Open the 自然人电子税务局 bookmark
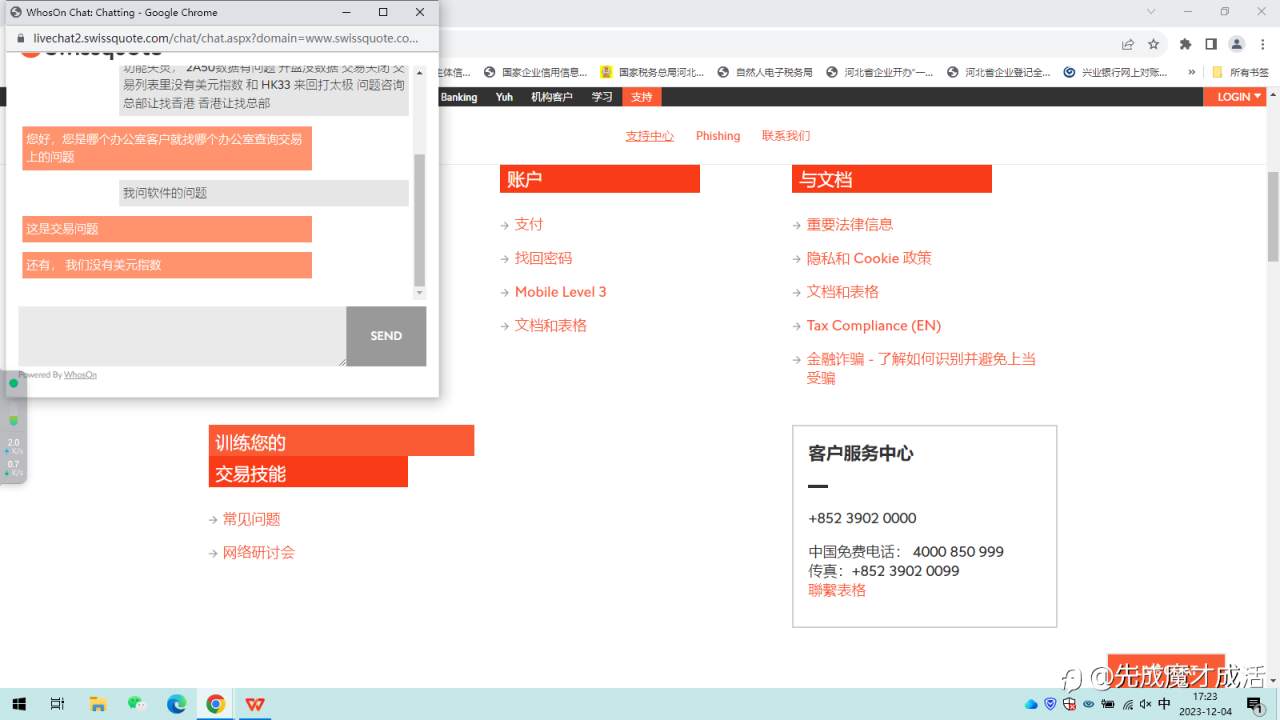This screenshot has width=1280, height=720. [x=764, y=72]
